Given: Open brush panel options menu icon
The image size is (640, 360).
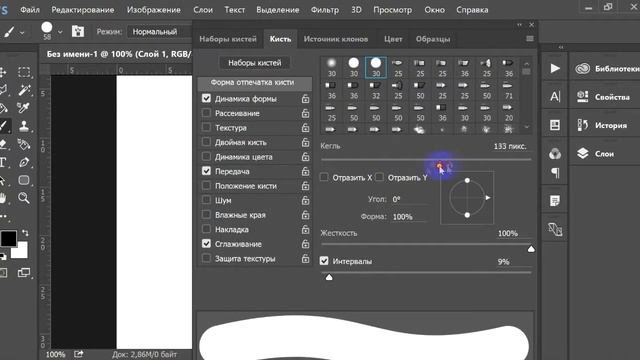Looking at the screenshot, I should pos(529,38).
